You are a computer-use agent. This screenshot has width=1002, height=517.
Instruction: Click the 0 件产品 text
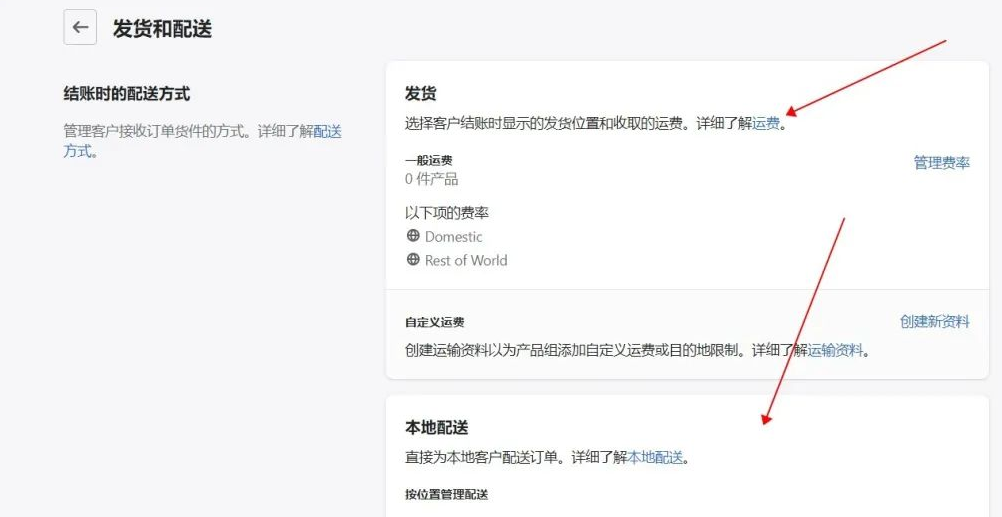(x=431, y=179)
